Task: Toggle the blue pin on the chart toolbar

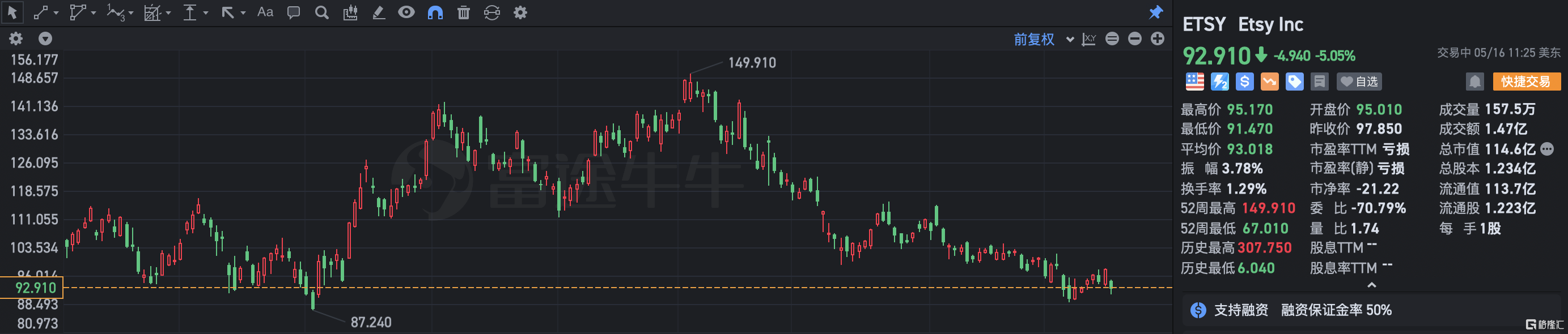Action: (1156, 12)
